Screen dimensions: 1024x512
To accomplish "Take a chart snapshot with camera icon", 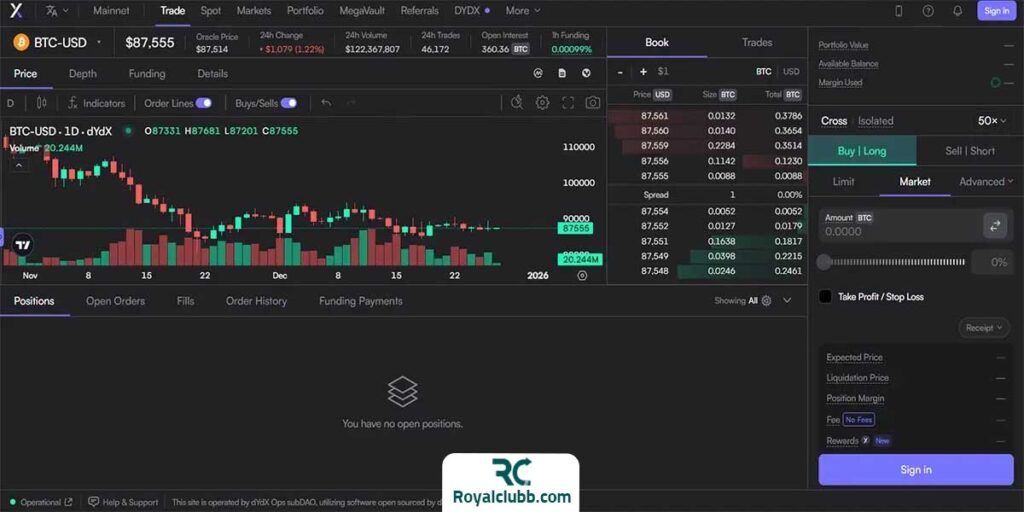I will 593,103.
